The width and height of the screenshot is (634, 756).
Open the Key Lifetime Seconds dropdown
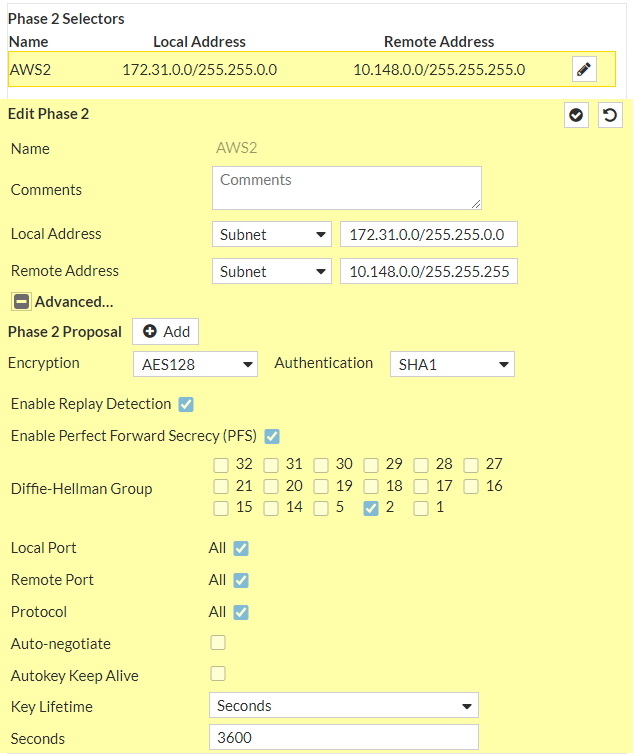coord(344,705)
